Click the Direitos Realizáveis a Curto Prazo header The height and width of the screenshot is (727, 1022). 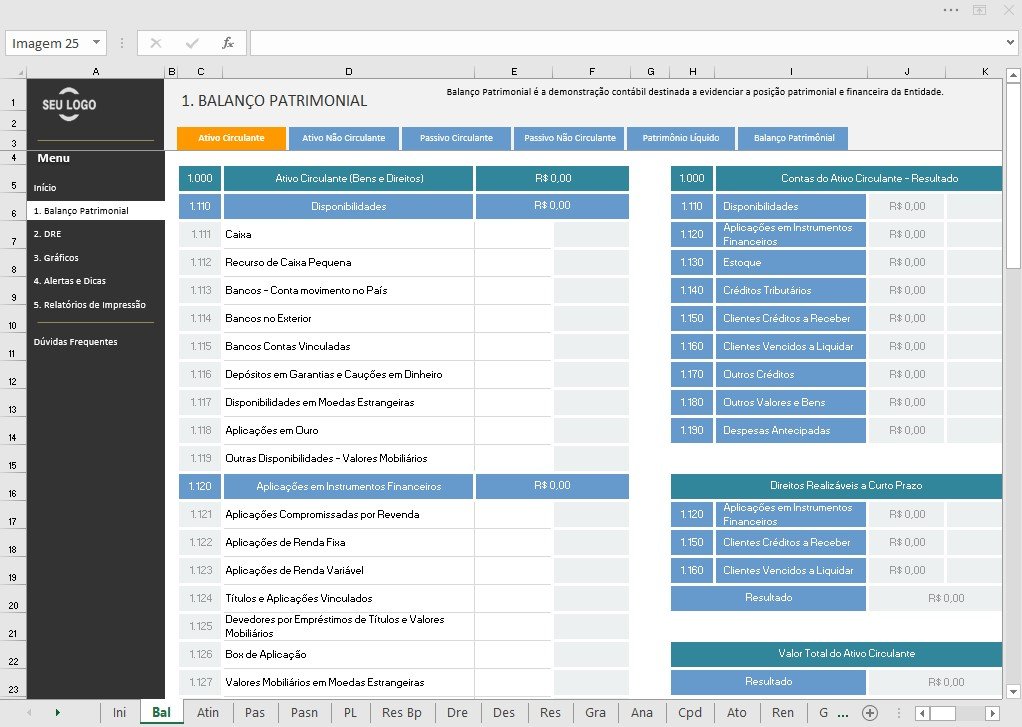(x=836, y=486)
